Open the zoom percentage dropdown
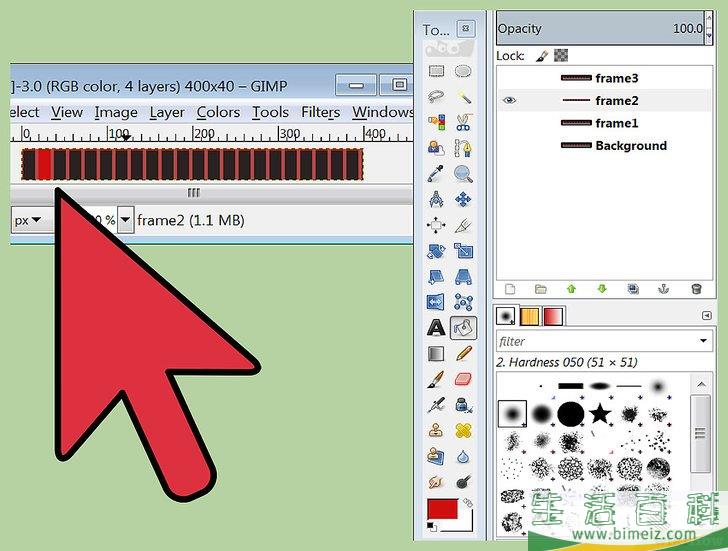This screenshot has height=551, width=728. coord(125,220)
